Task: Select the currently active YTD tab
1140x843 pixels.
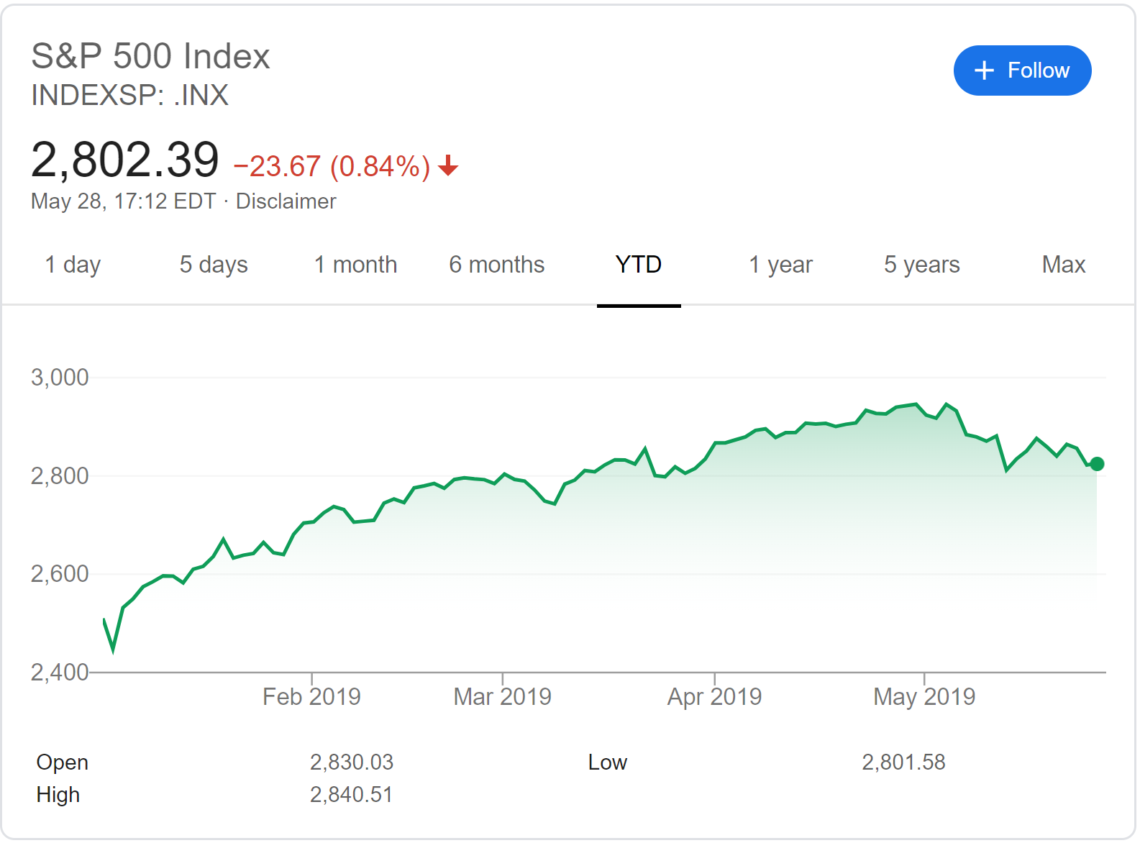Action: (x=638, y=265)
